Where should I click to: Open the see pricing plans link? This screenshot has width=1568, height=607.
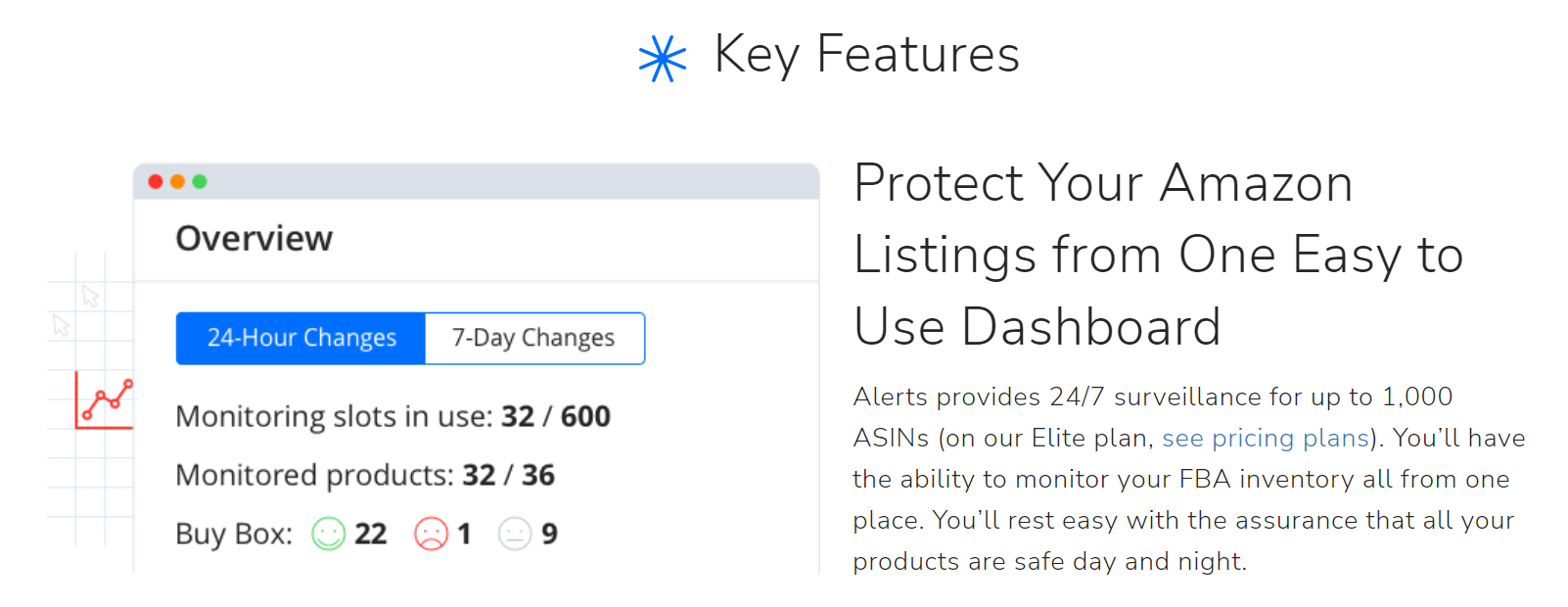pyautogui.click(x=1266, y=438)
